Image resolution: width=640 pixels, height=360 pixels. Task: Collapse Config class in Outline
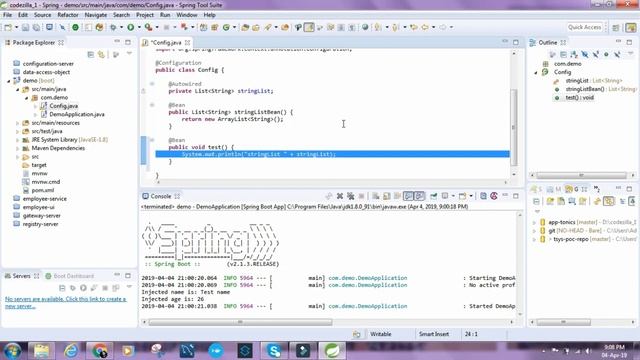point(536,73)
